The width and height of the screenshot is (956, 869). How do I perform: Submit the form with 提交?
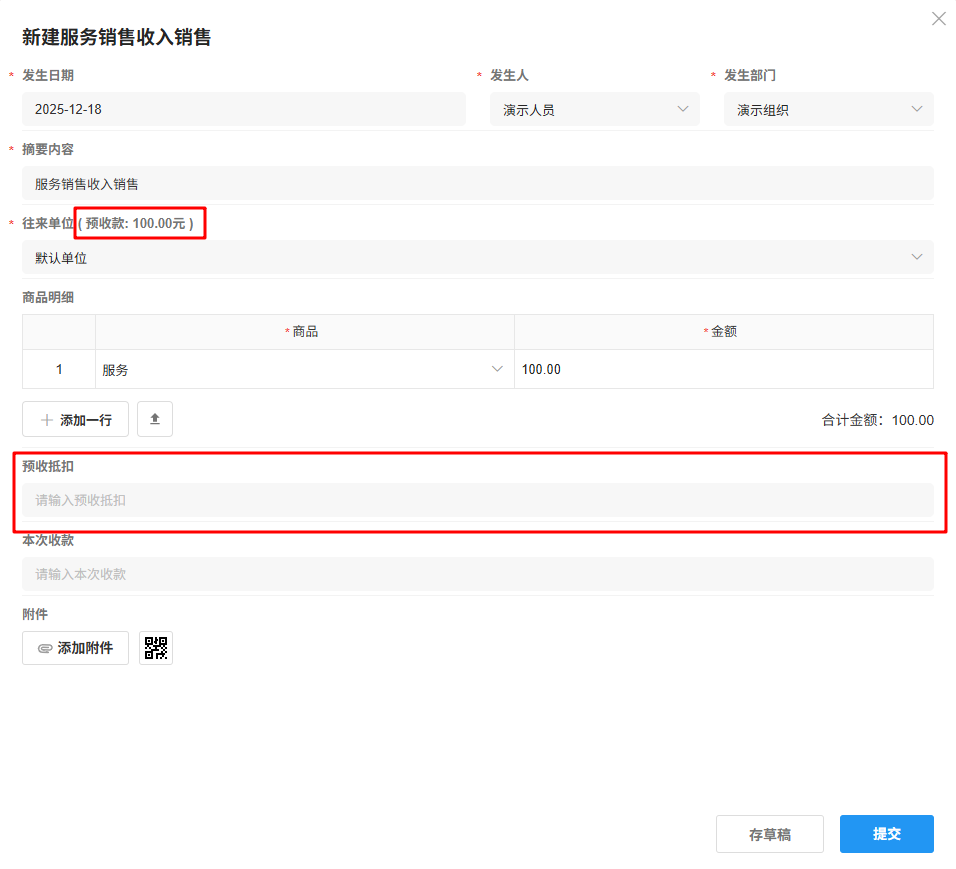[886, 834]
